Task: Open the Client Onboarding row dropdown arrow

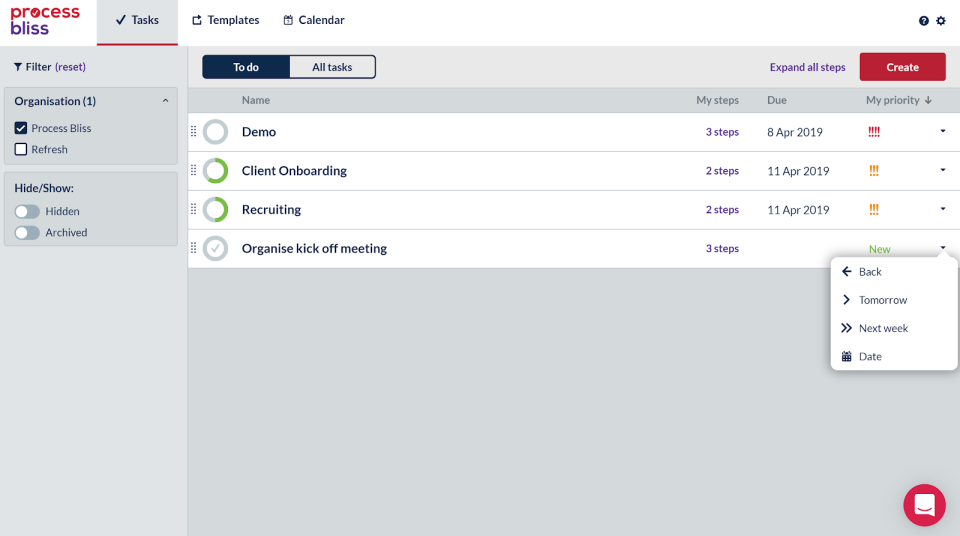Action: pyautogui.click(x=942, y=170)
